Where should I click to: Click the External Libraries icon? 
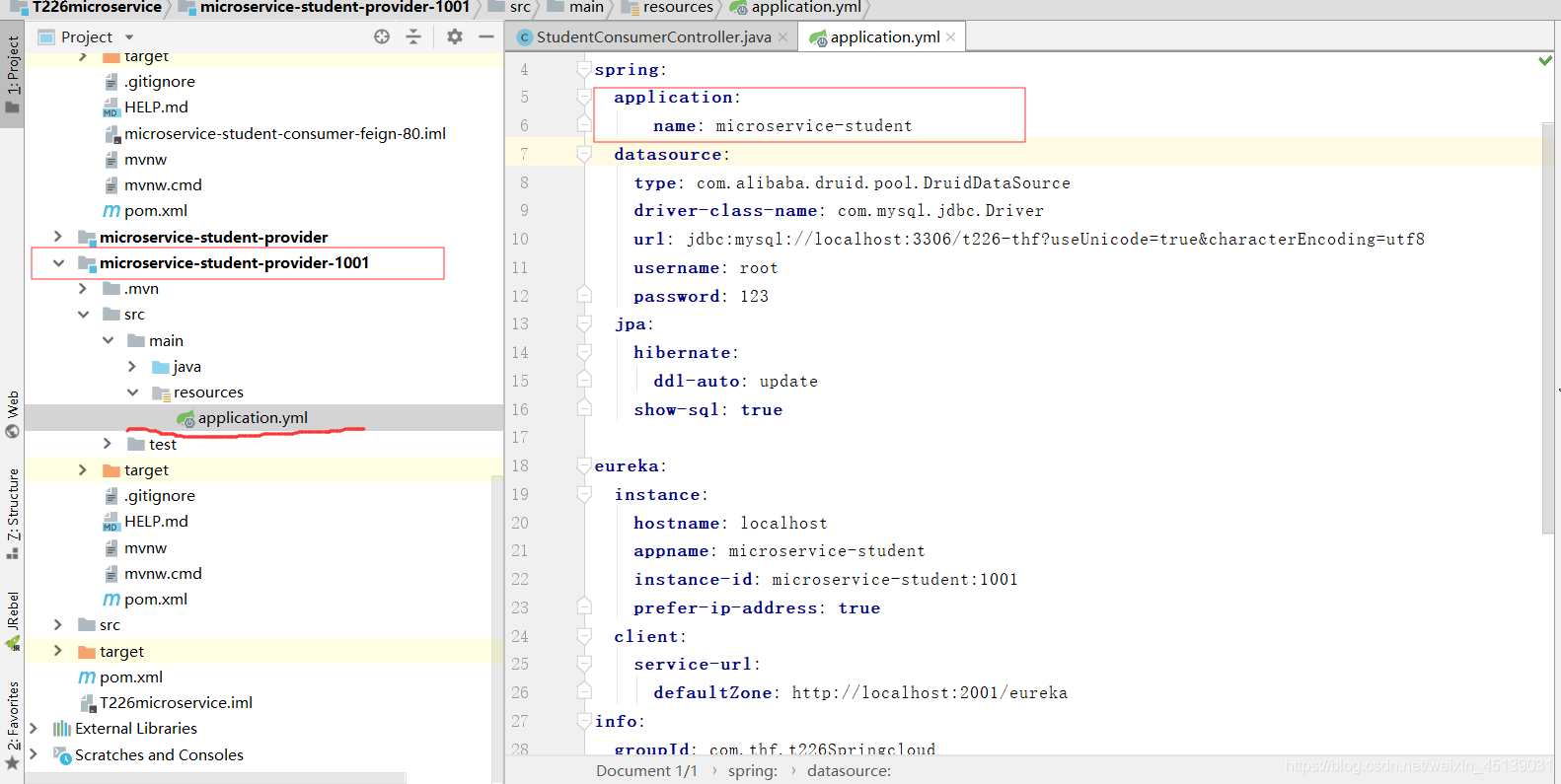62,729
